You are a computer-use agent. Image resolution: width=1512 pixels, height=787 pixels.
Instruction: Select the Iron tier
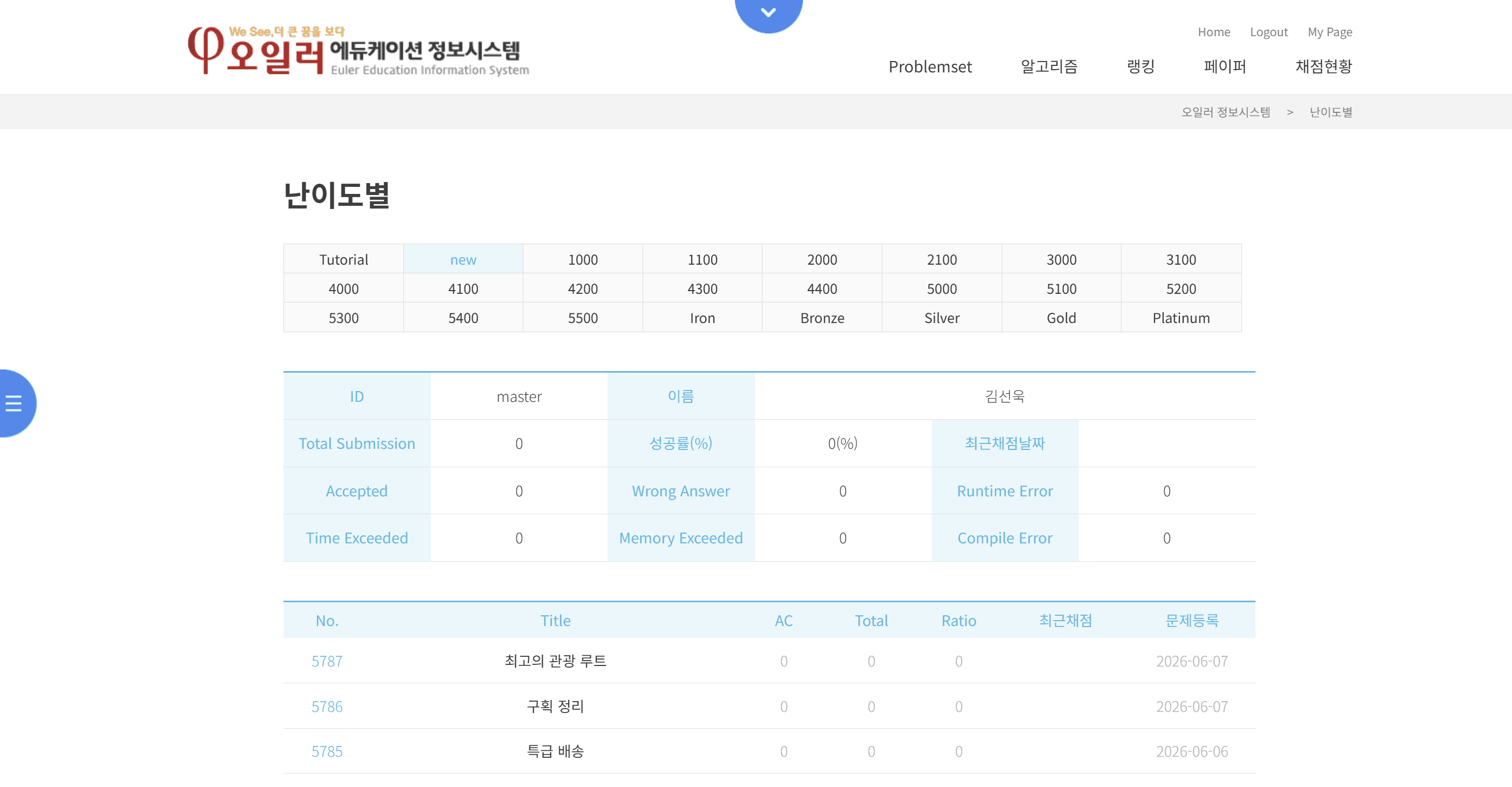click(x=703, y=318)
